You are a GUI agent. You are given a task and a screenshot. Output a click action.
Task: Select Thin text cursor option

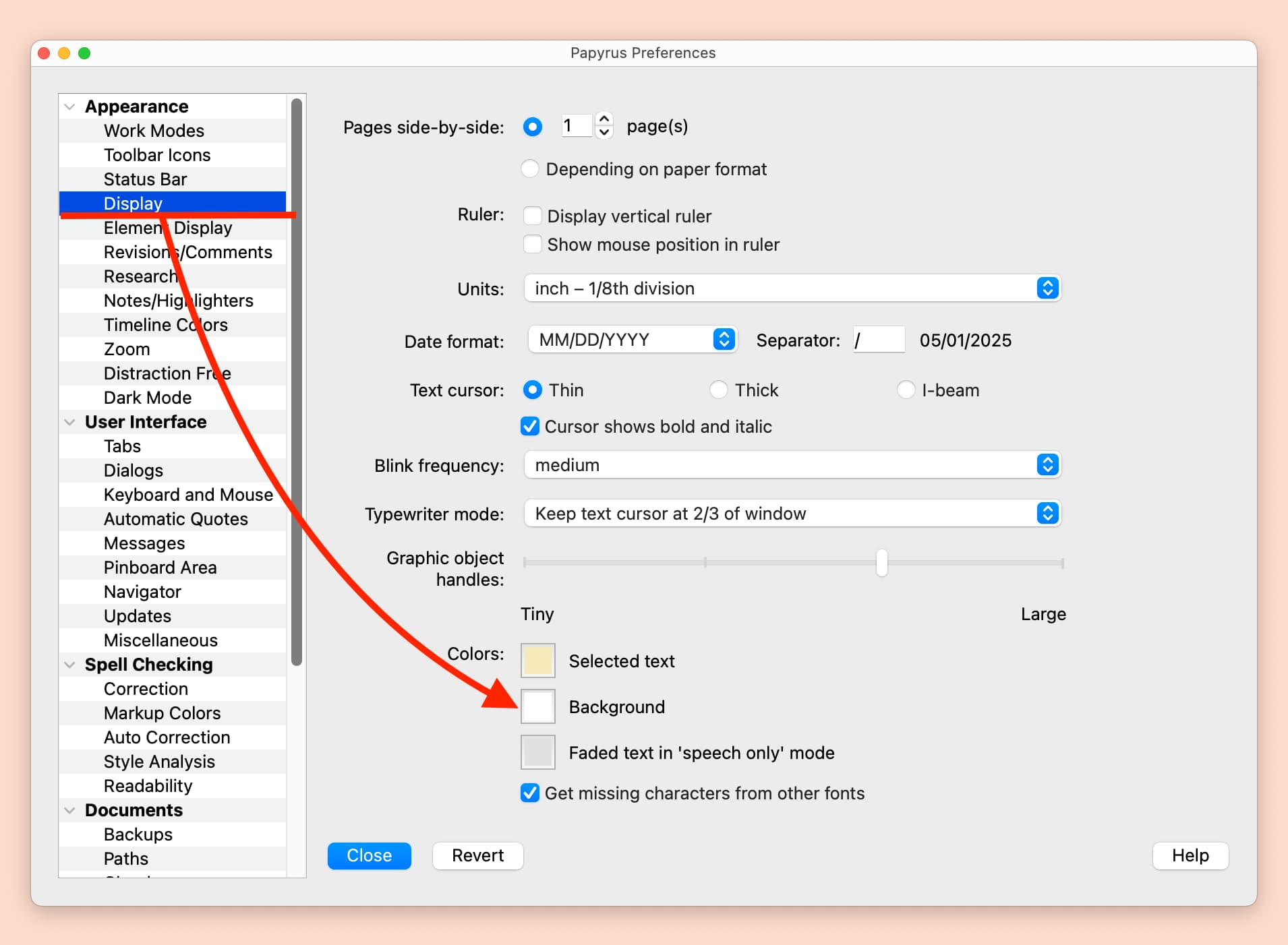(x=533, y=390)
